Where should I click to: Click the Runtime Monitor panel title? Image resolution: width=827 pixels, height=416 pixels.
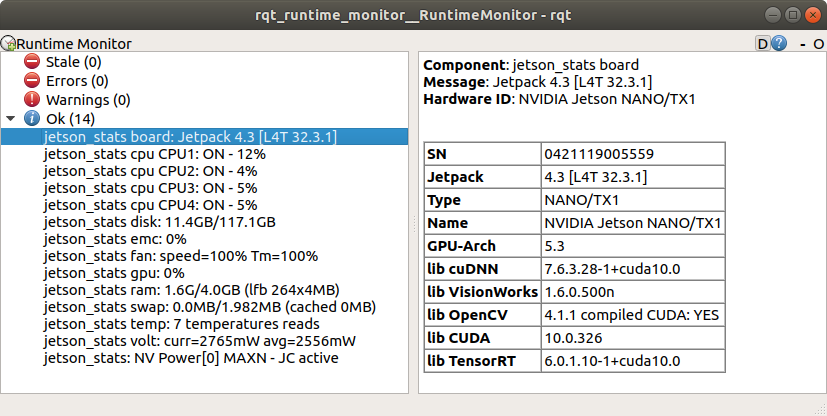tap(74, 43)
